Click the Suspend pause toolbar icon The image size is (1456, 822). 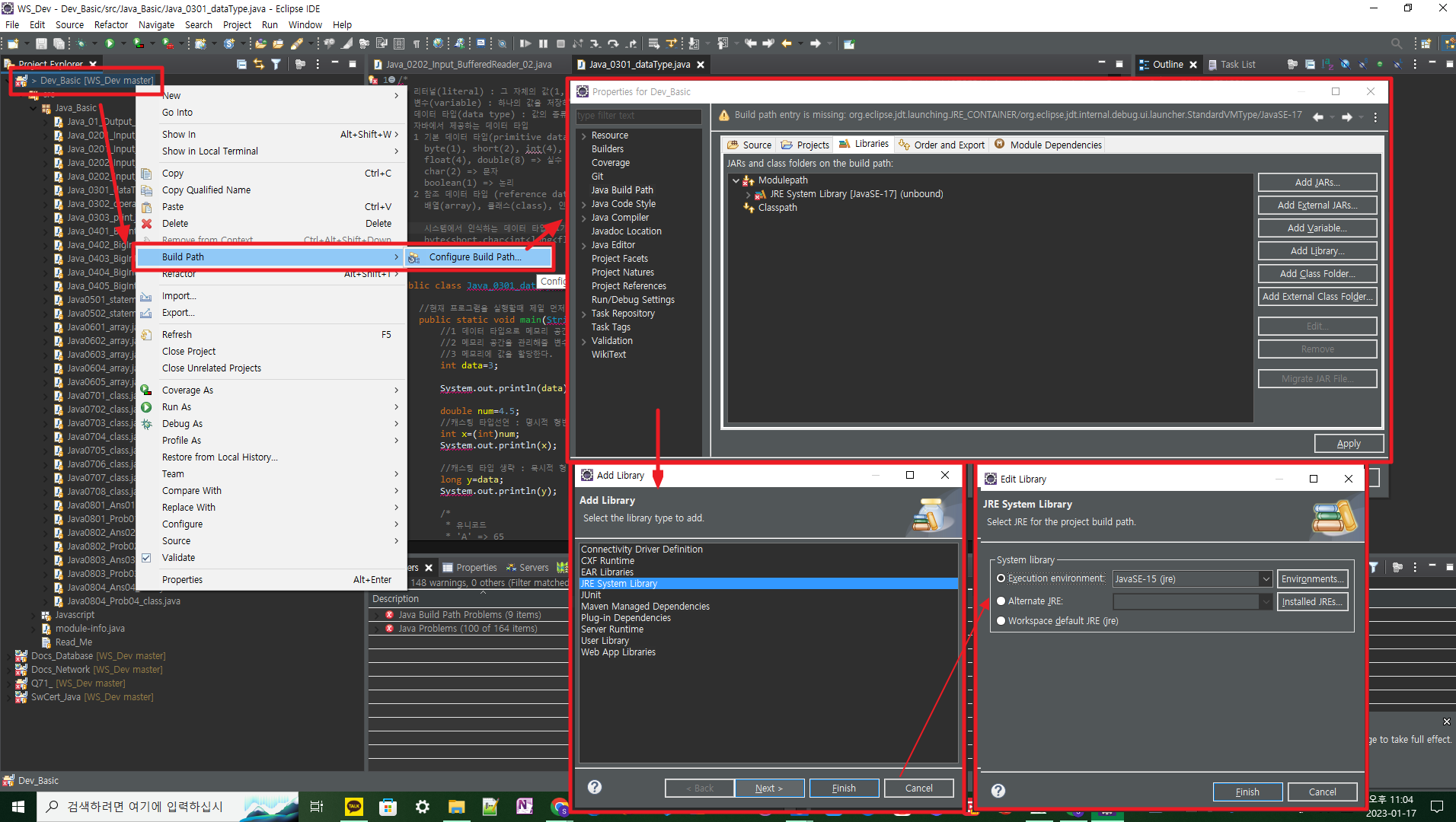tap(543, 44)
